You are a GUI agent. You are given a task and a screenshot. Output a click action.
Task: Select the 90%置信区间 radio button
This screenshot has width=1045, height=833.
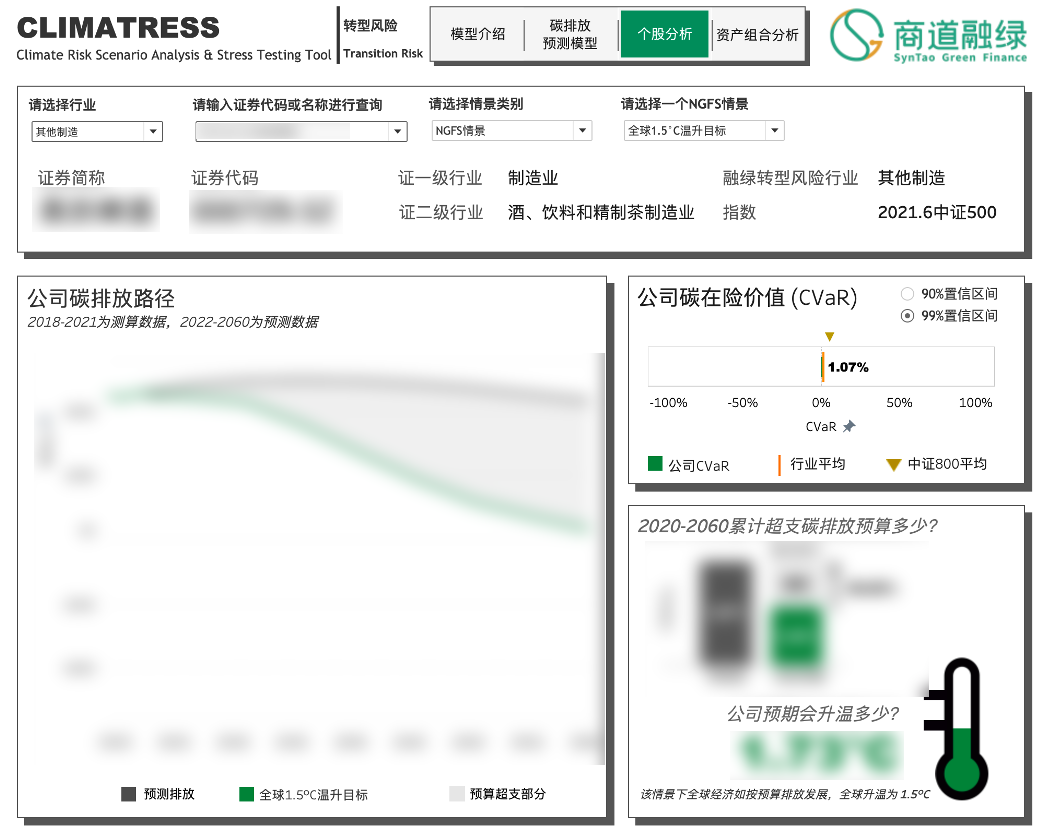(907, 294)
